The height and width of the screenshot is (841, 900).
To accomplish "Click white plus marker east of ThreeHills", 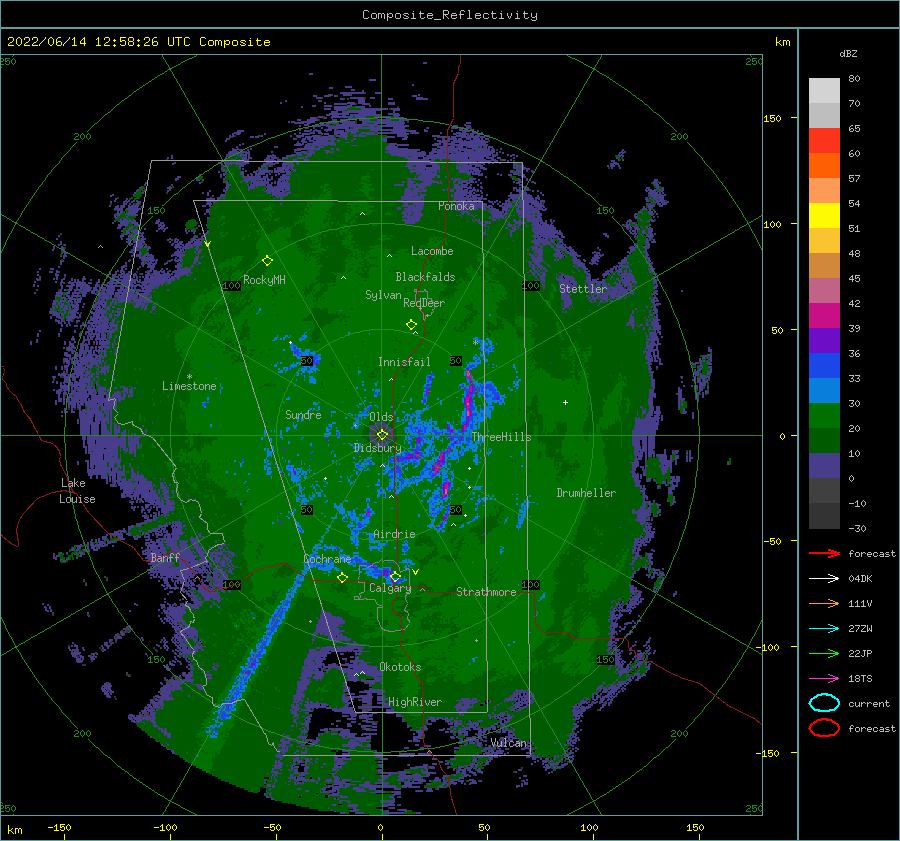I will 565,402.
